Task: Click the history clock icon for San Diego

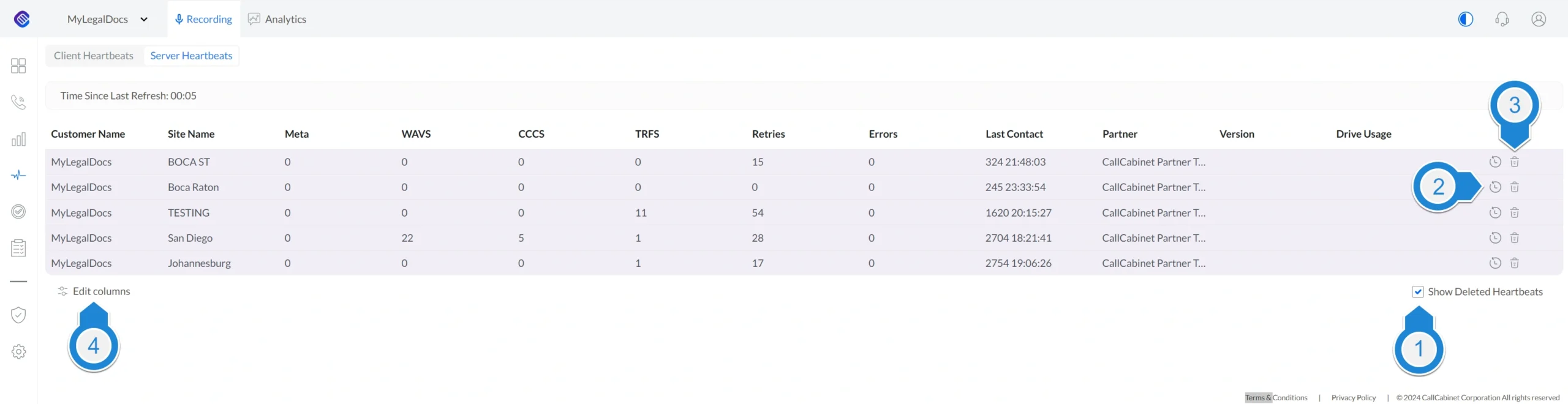Action: click(1495, 238)
